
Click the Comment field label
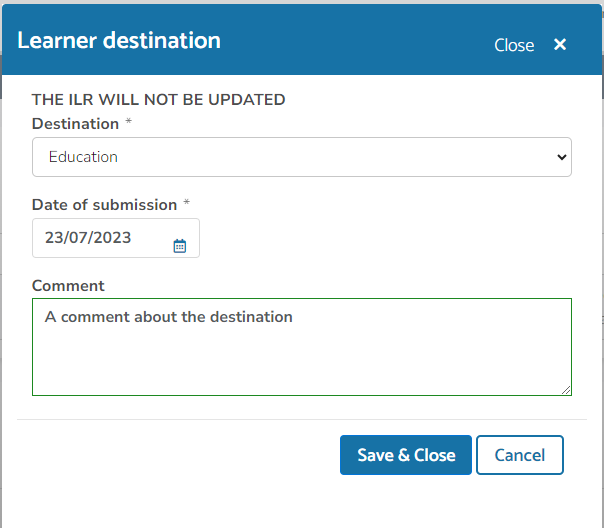coord(68,286)
